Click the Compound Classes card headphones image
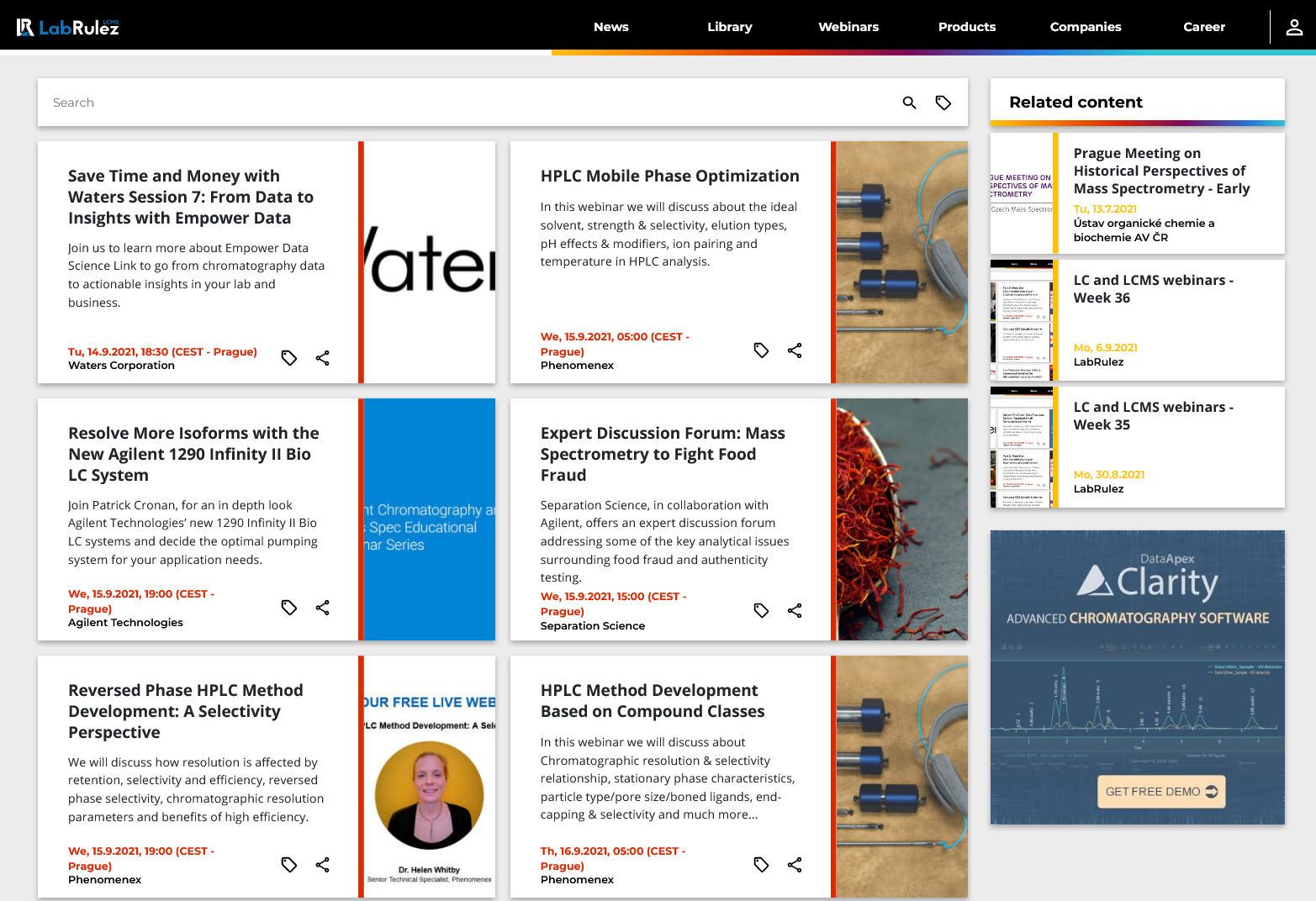Image resolution: width=1316 pixels, height=901 pixels. [902, 777]
